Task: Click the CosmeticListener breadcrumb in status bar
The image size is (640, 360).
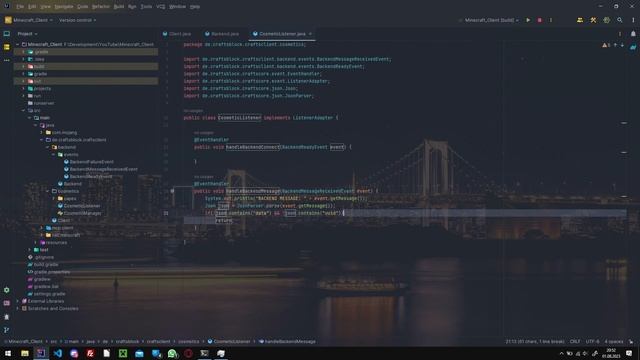Action: coord(229,341)
